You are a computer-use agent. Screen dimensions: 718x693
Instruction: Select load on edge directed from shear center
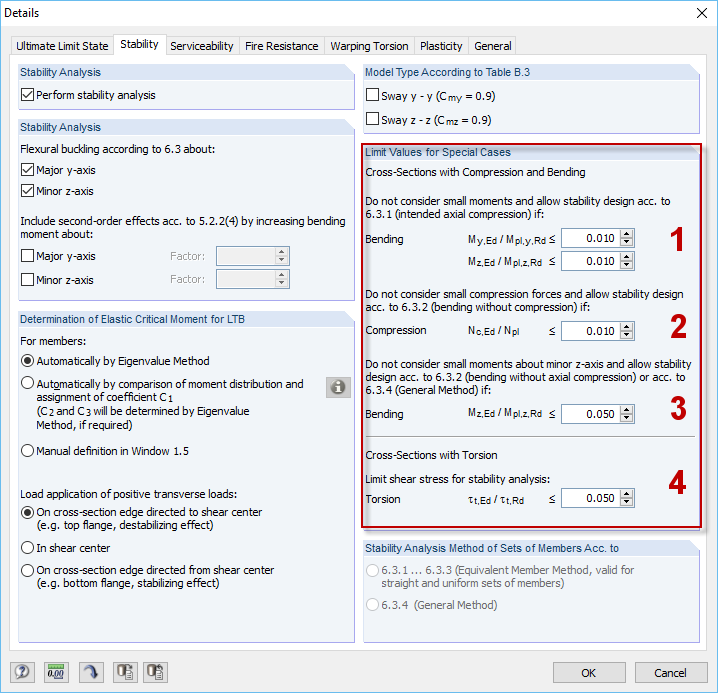[x=27, y=570]
